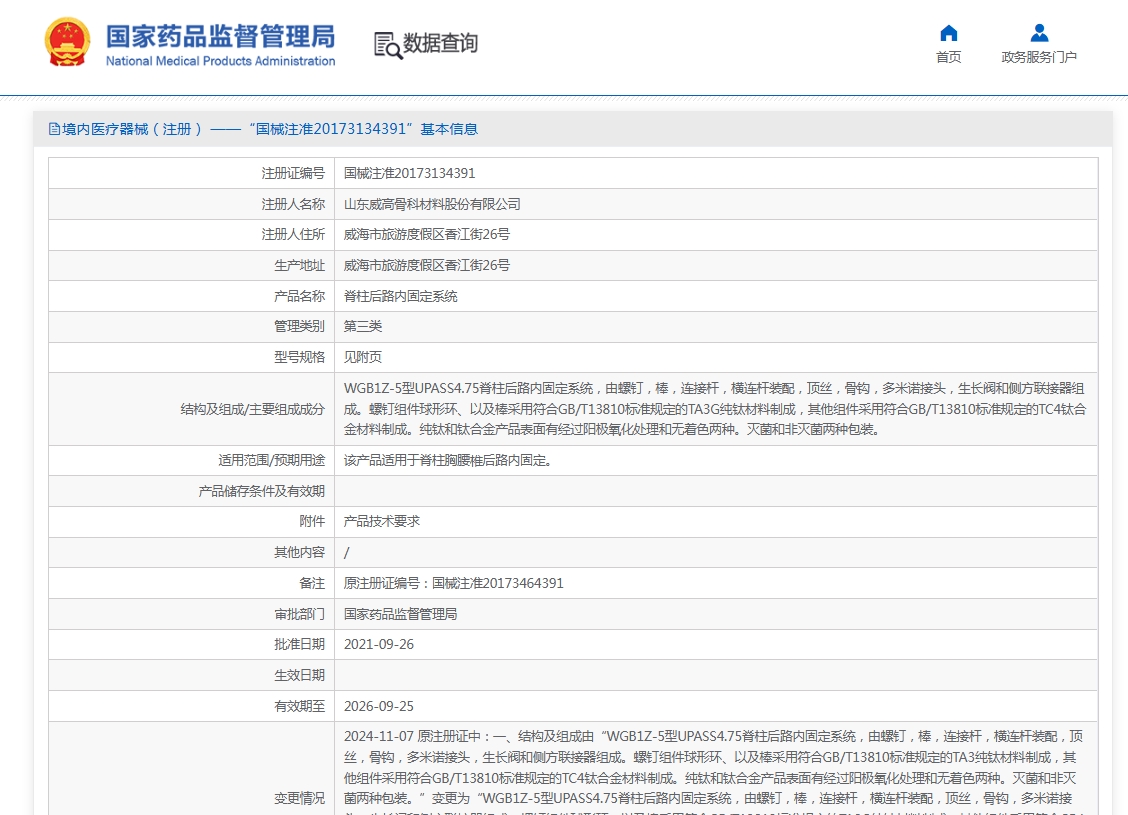1128x815 pixels.
Task: Select 注册人住所 address value 威海市旅游度假区香江街26号
Action: point(427,235)
